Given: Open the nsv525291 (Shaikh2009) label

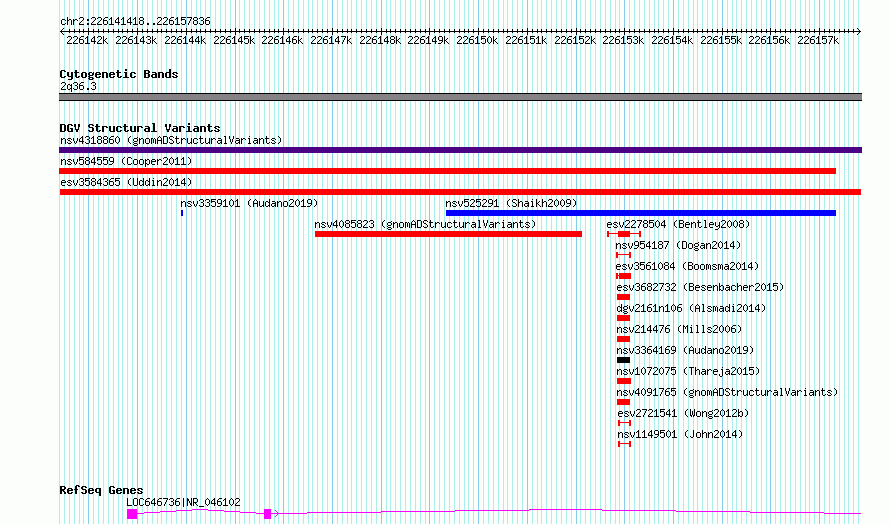Looking at the screenshot, I should 511,203.
